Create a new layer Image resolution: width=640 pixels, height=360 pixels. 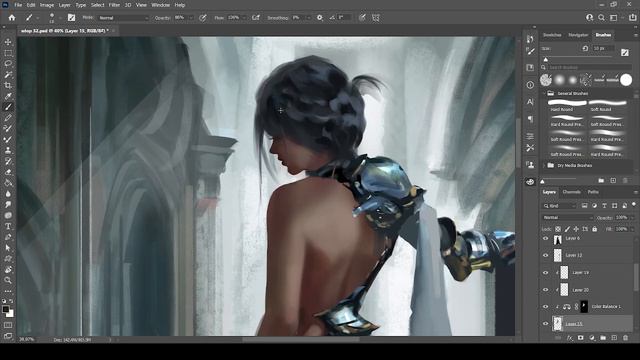(x=614, y=338)
